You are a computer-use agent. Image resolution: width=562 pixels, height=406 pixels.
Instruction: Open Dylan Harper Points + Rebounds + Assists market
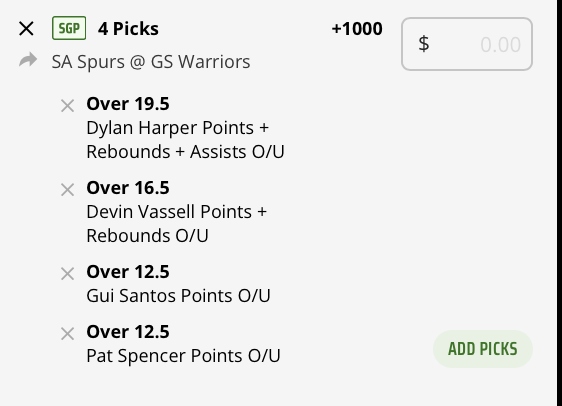185,140
